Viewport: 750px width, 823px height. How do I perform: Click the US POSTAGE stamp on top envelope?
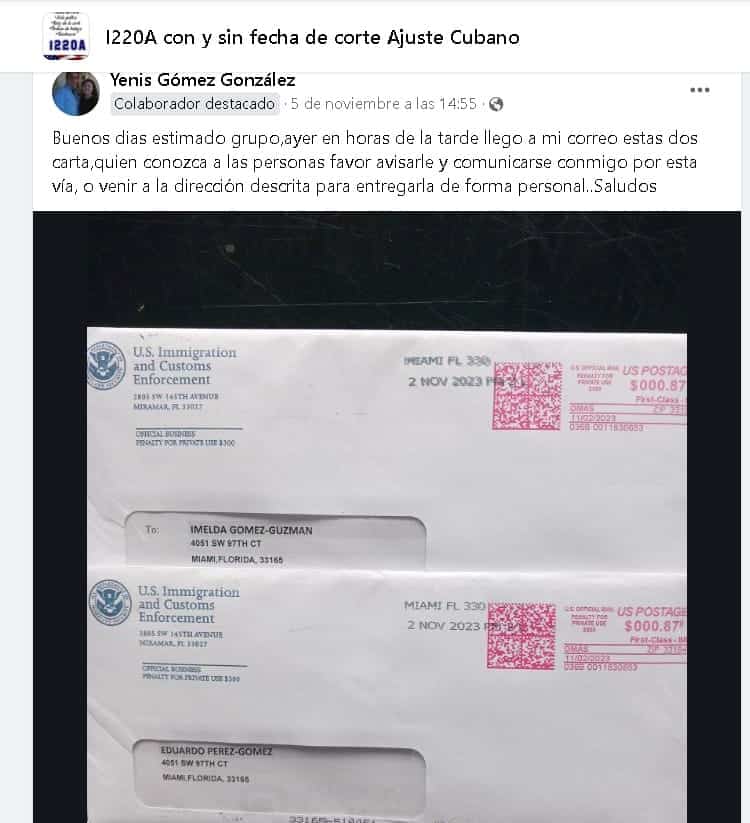(x=628, y=397)
